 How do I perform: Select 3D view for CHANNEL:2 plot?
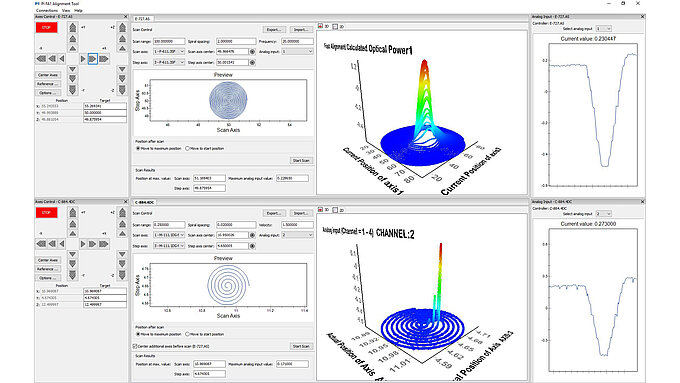pos(320,210)
